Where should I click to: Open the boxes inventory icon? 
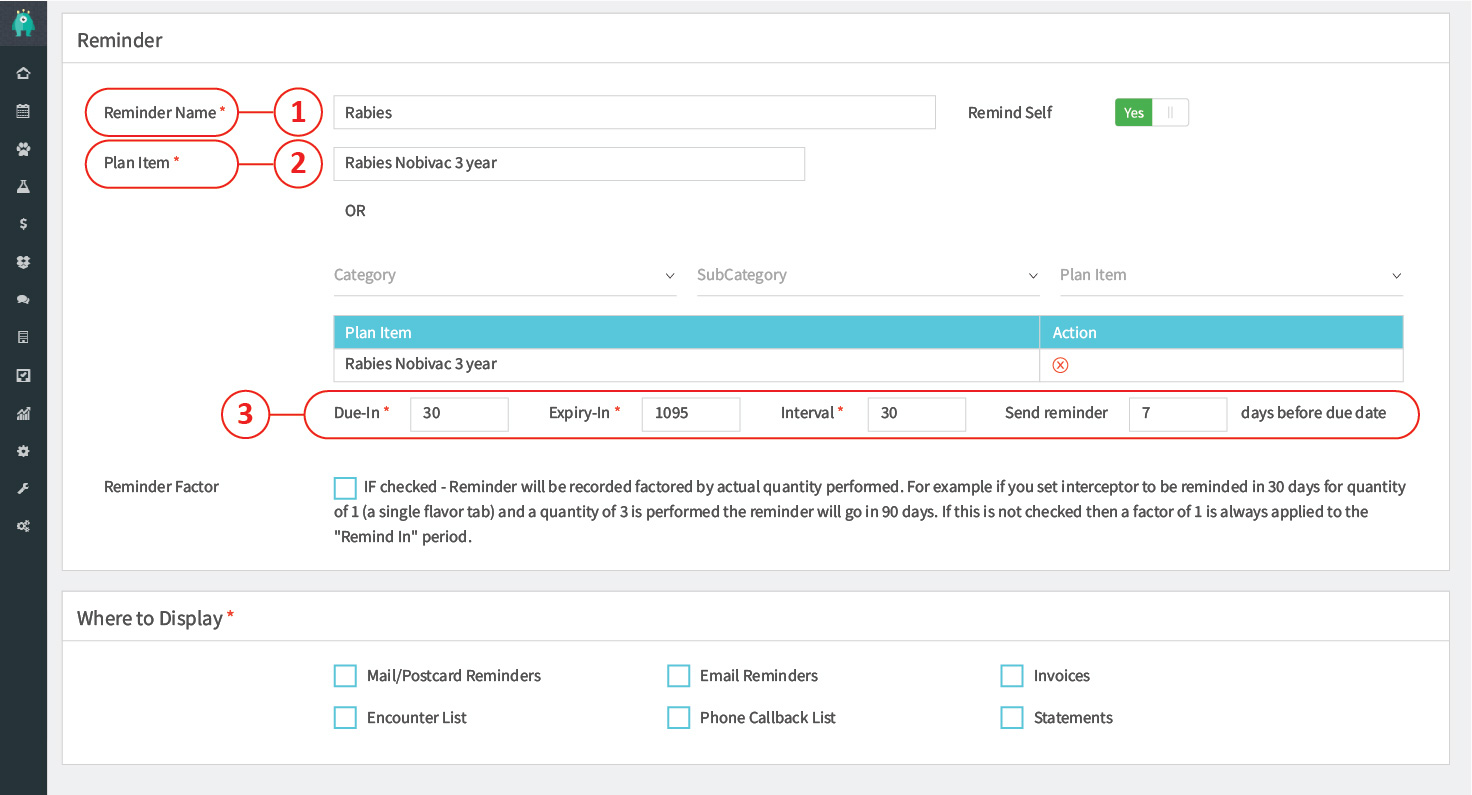[23, 262]
